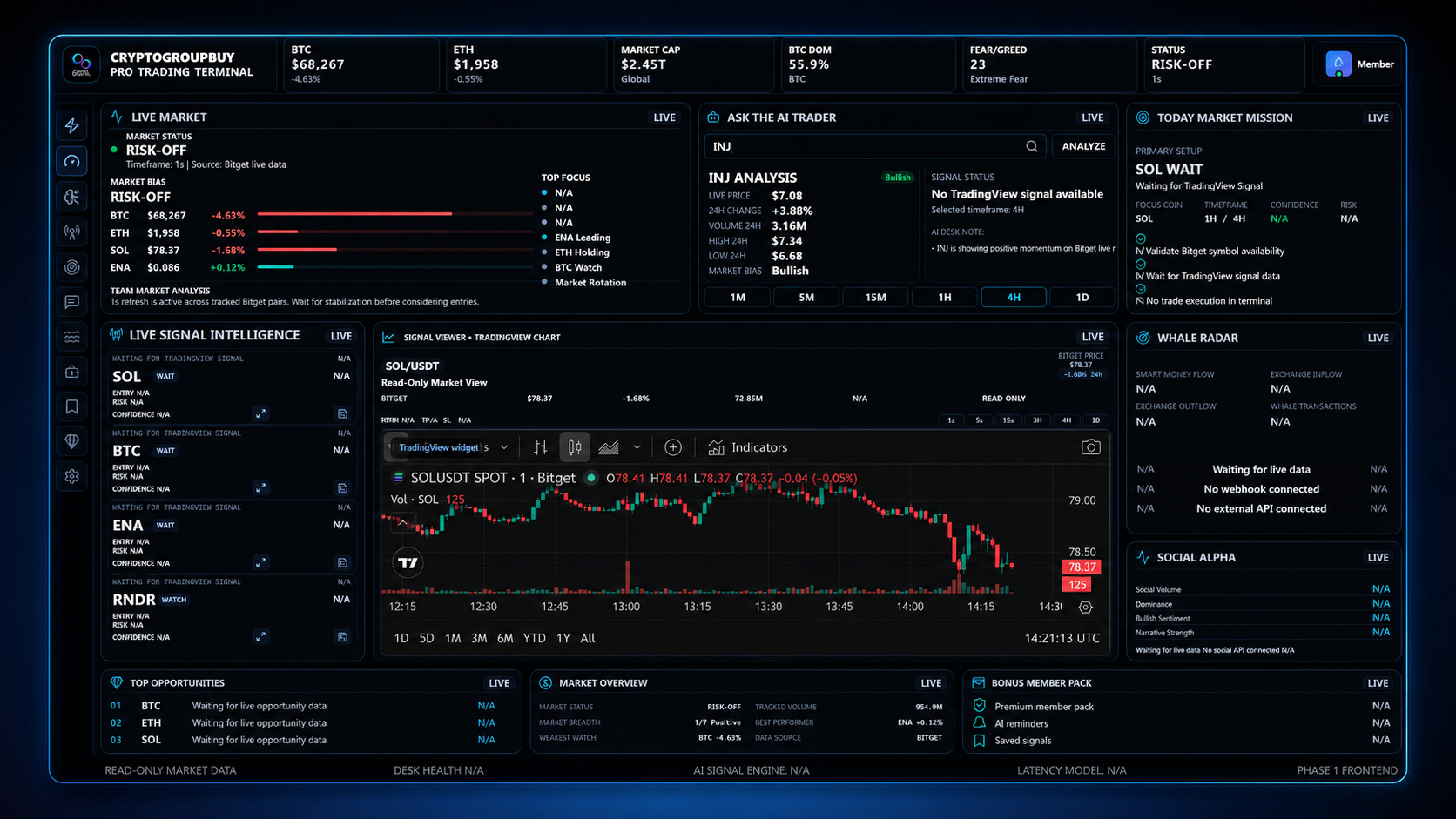Save the SOL signal card
This screenshot has width=1456, height=819.
point(343,413)
